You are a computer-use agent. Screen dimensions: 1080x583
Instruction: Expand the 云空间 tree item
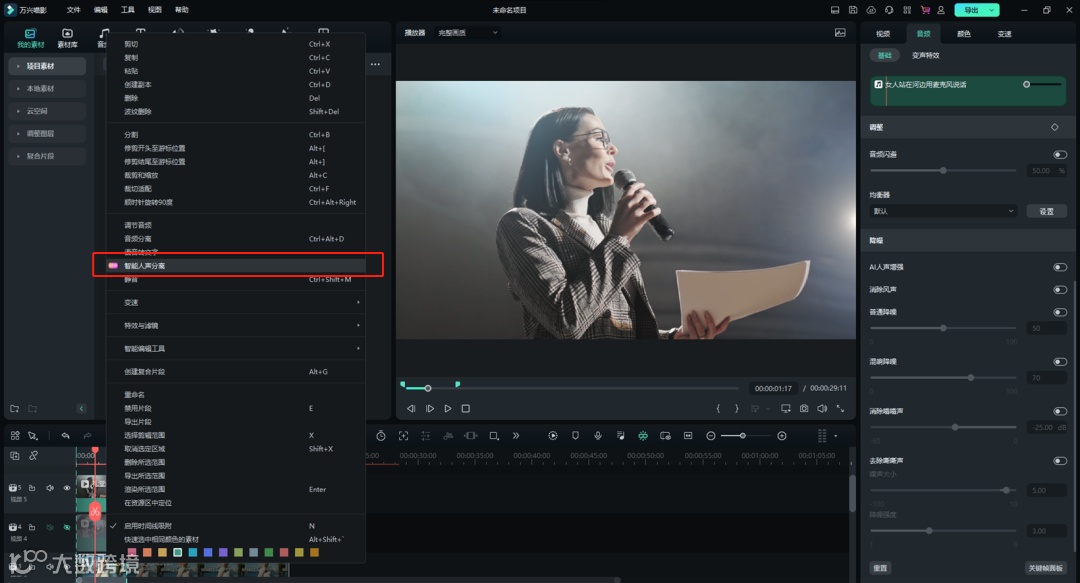click(18, 111)
